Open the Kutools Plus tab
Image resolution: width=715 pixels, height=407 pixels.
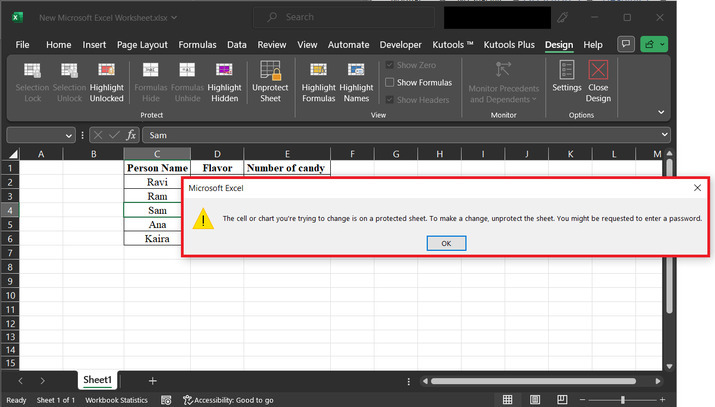click(509, 45)
